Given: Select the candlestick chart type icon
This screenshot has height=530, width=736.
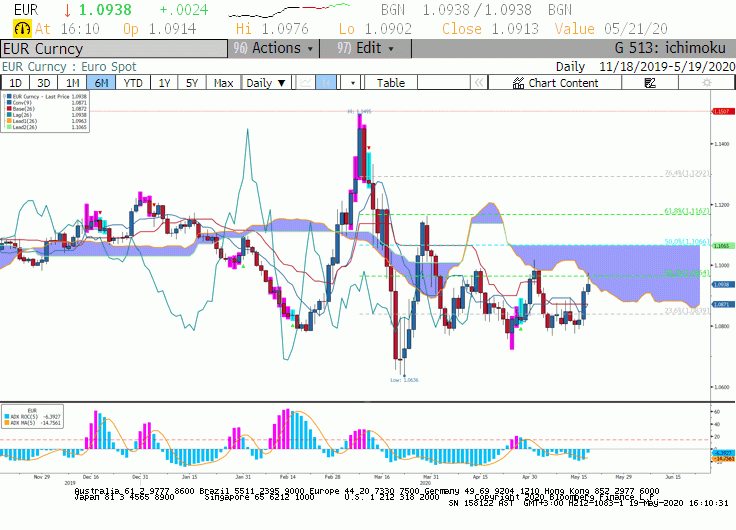Looking at the screenshot, I should click(326, 83).
